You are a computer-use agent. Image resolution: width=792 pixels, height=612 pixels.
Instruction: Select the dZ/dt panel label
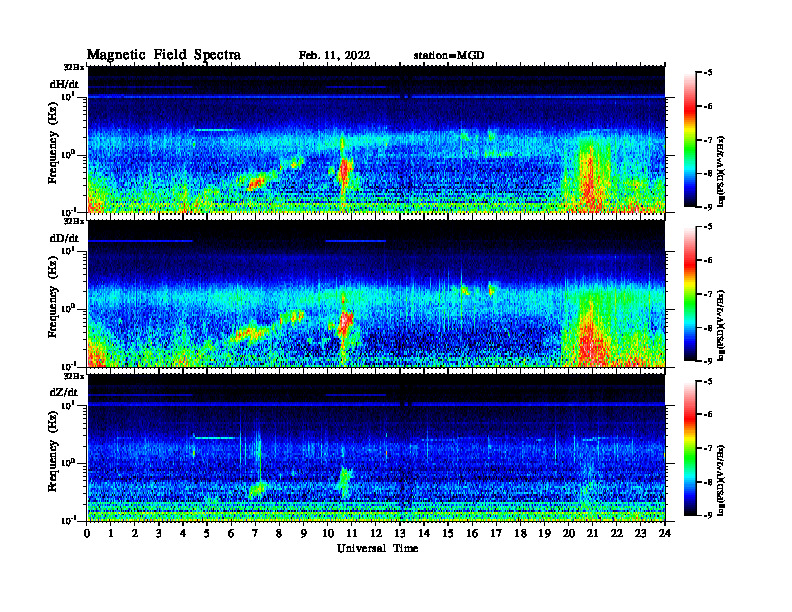(x=64, y=392)
